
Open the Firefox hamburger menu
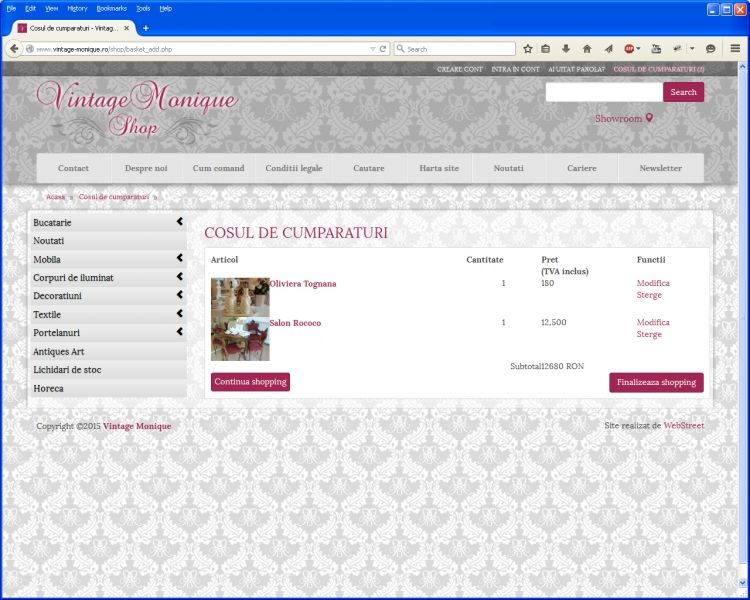point(735,48)
